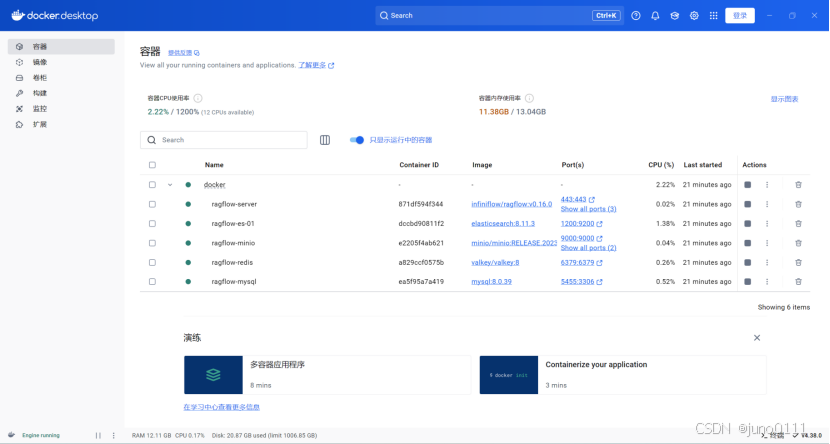Image resolution: width=830 pixels, height=444 pixels.
Task: Open Containerize your application card
Action: tap(623, 375)
